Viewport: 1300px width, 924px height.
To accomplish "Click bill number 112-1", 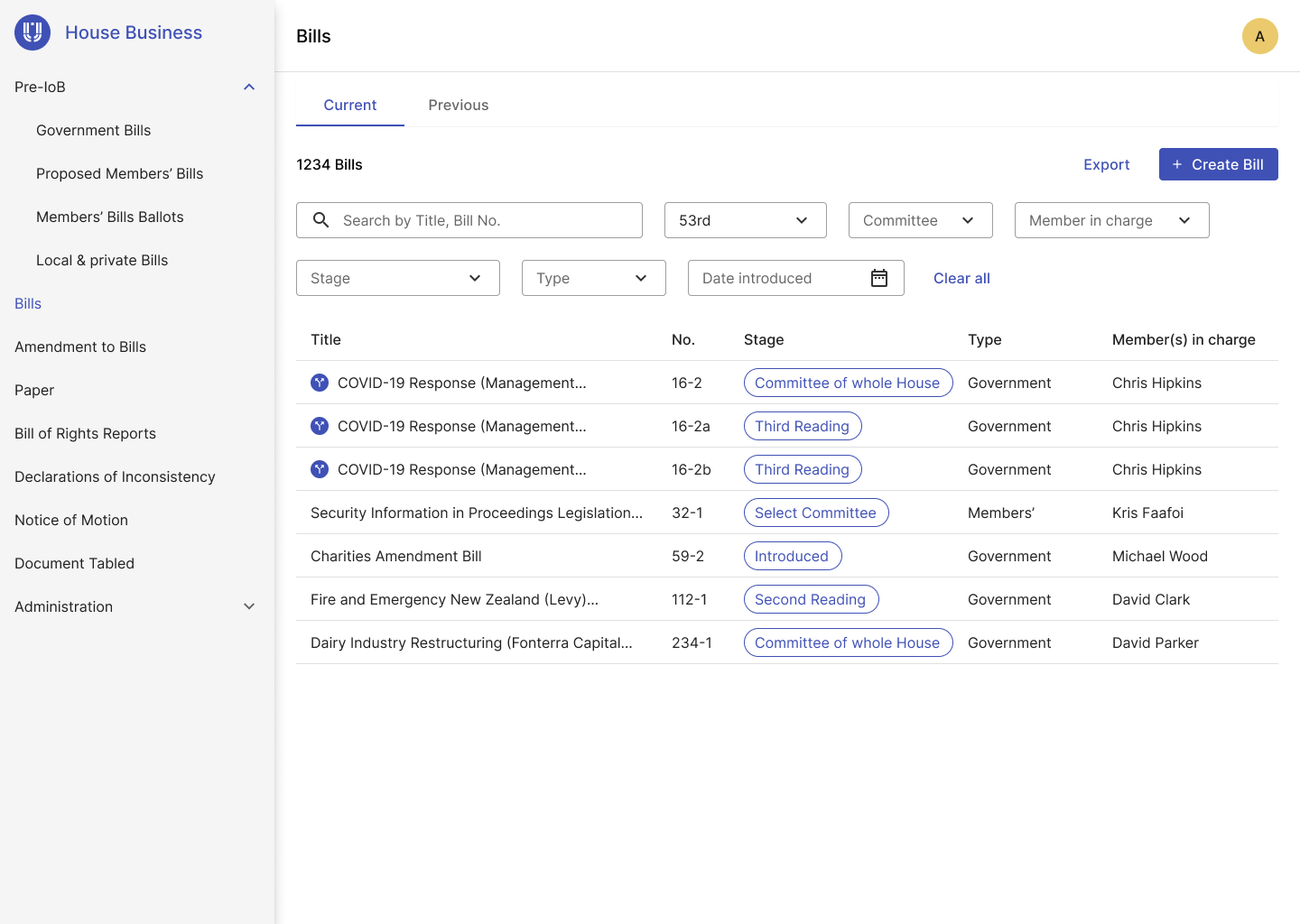I will point(690,599).
